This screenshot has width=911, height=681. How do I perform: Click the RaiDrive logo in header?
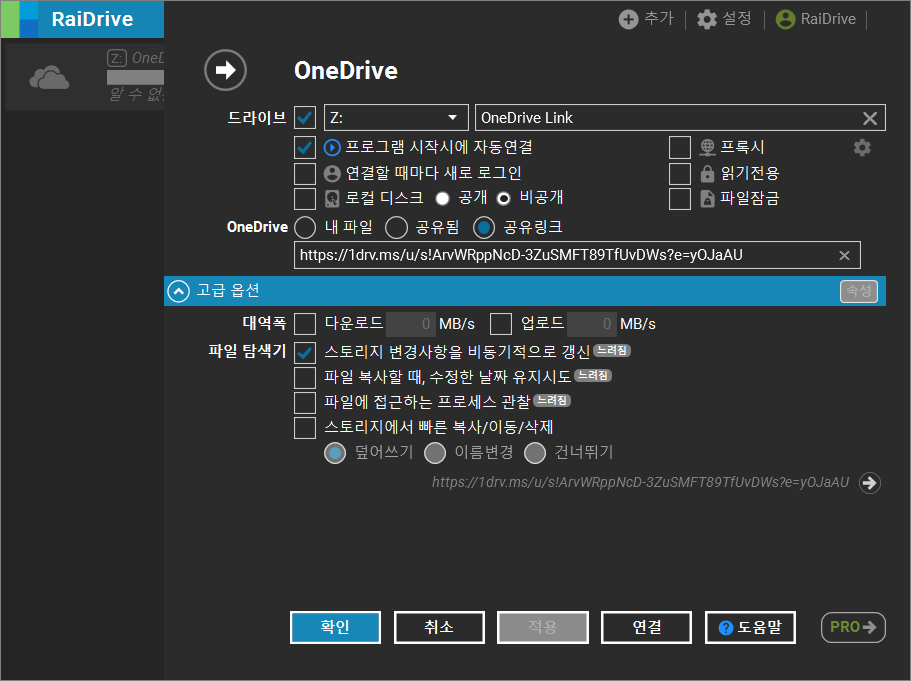tap(82, 19)
